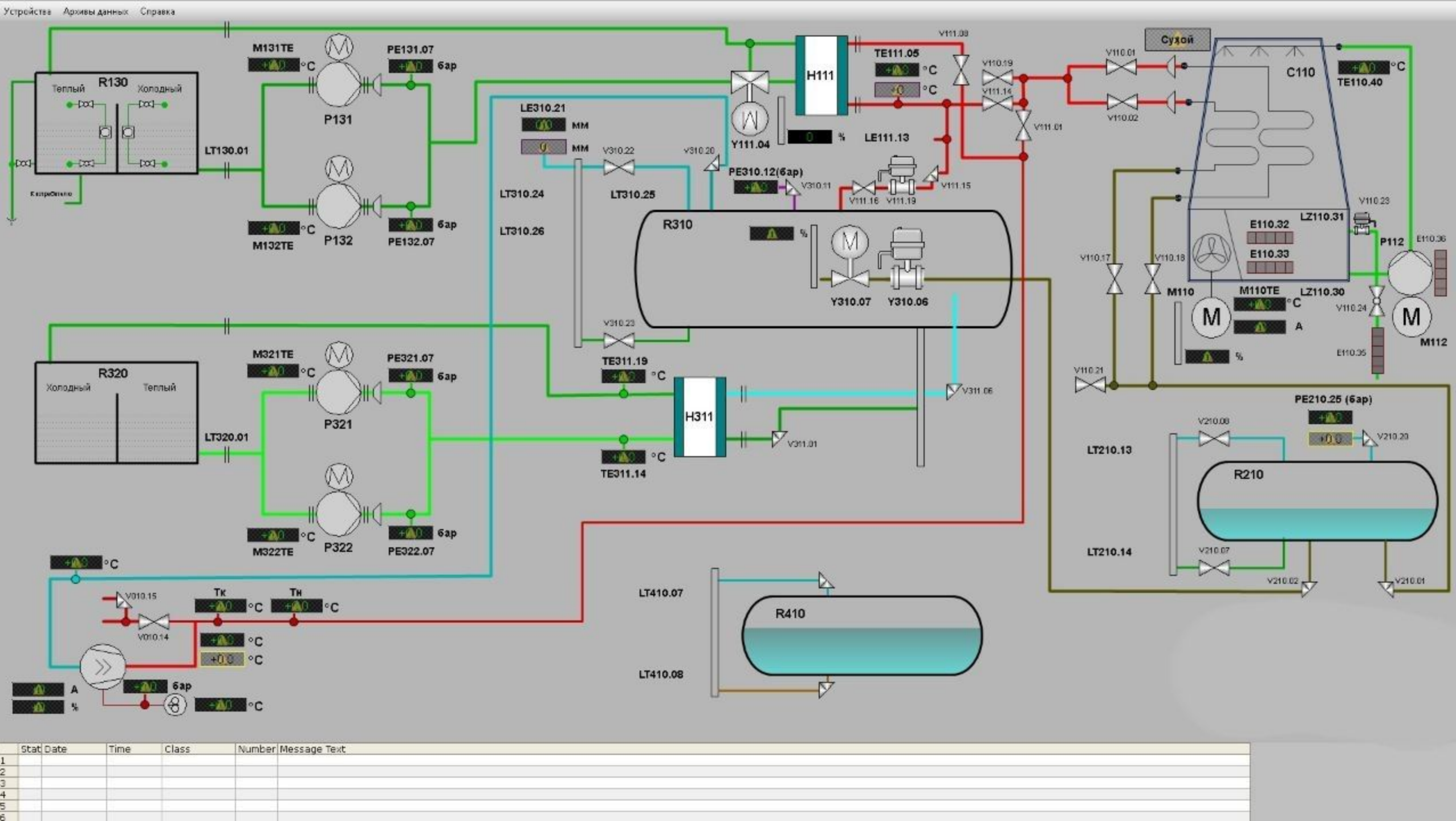
Task: Click the M112 pump motor symbol
Action: click(1411, 317)
